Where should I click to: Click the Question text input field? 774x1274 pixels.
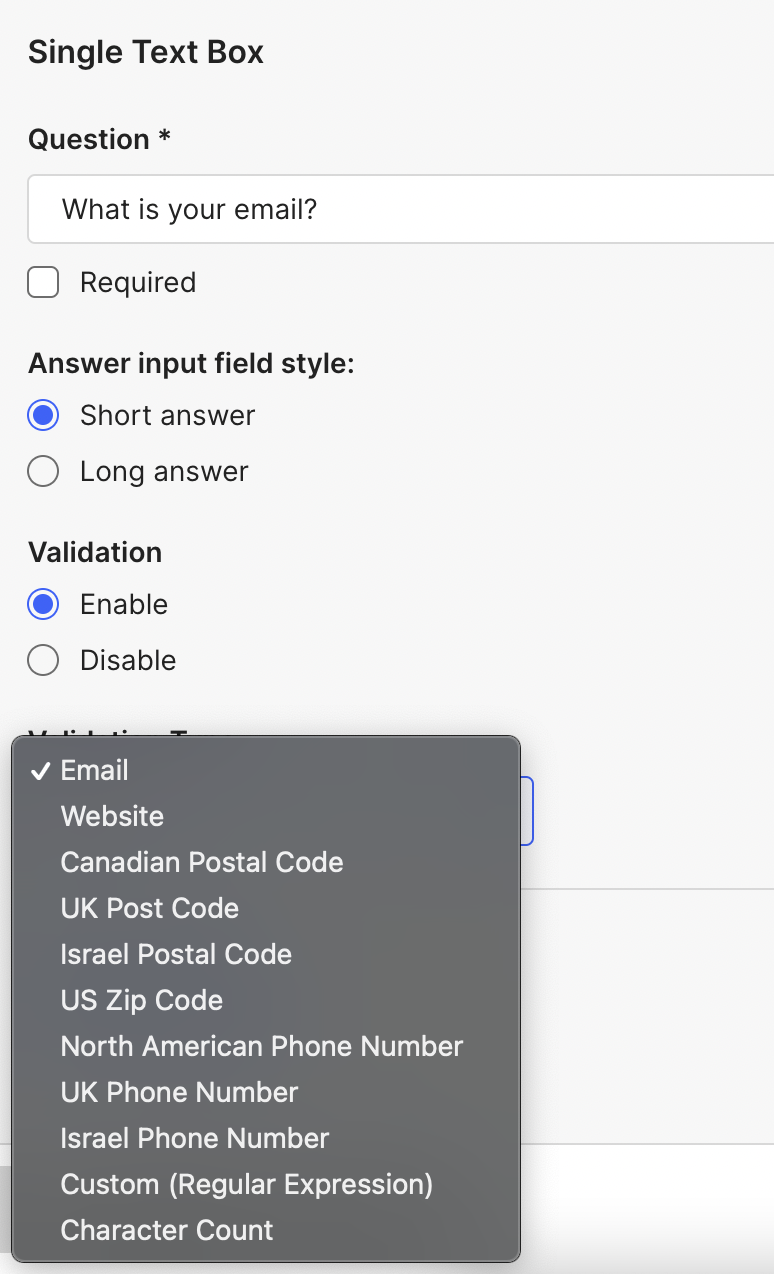coord(400,210)
